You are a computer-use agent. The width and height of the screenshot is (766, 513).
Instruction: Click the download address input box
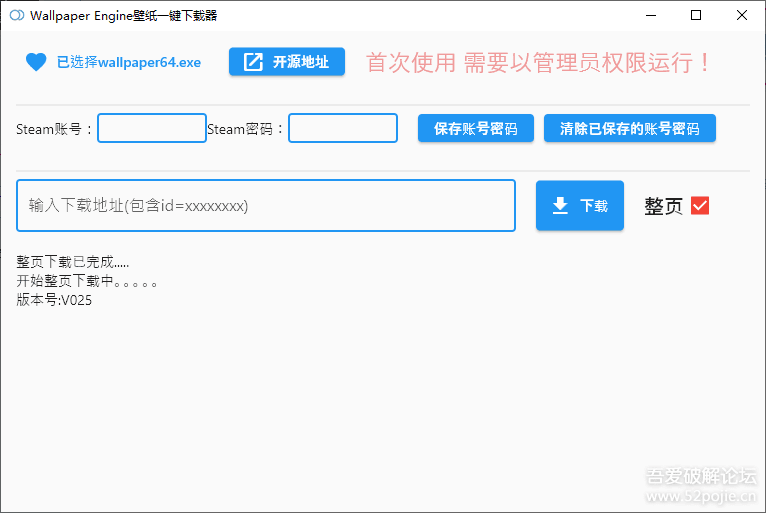266,205
